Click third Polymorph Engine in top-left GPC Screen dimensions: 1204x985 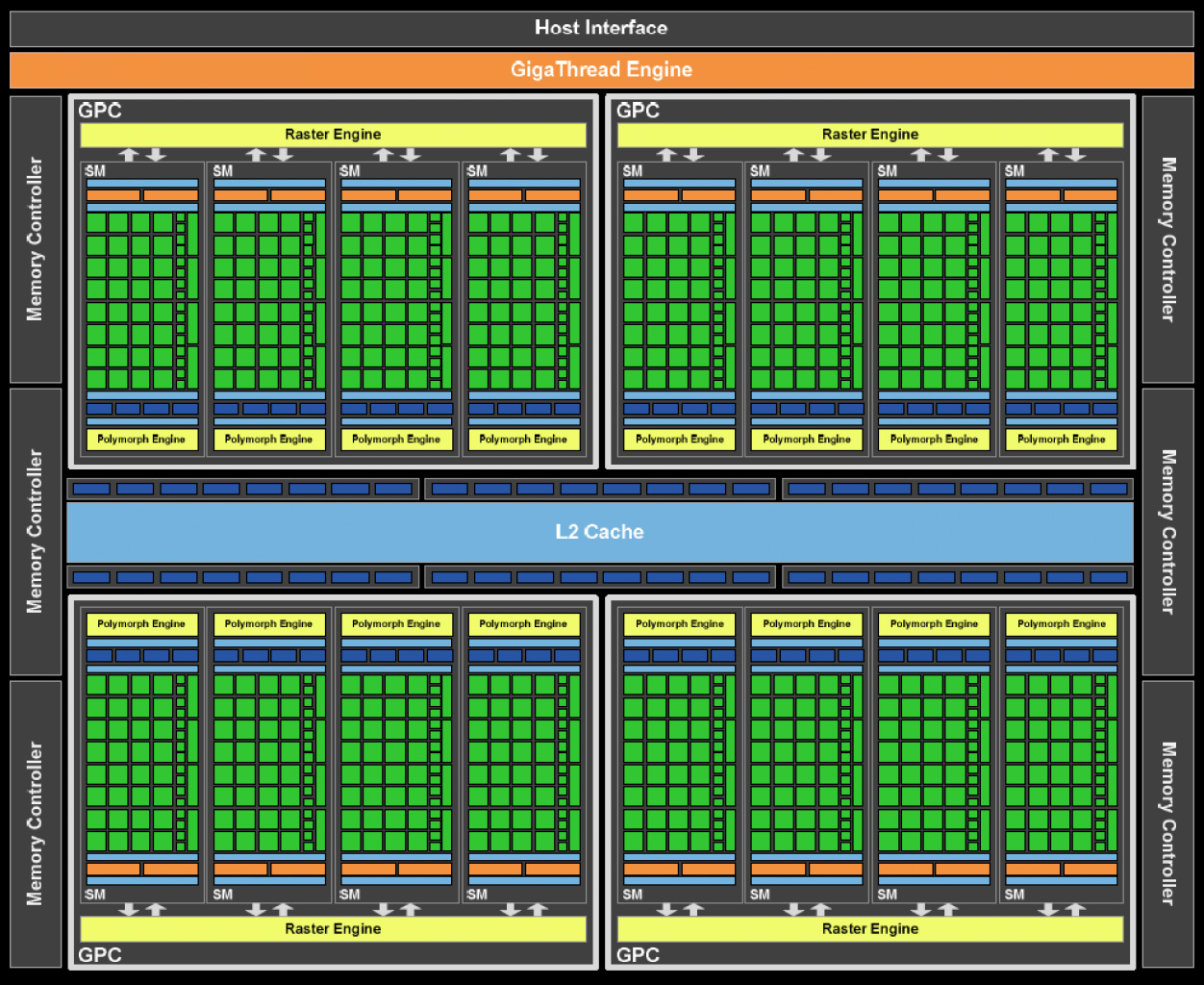(x=396, y=440)
